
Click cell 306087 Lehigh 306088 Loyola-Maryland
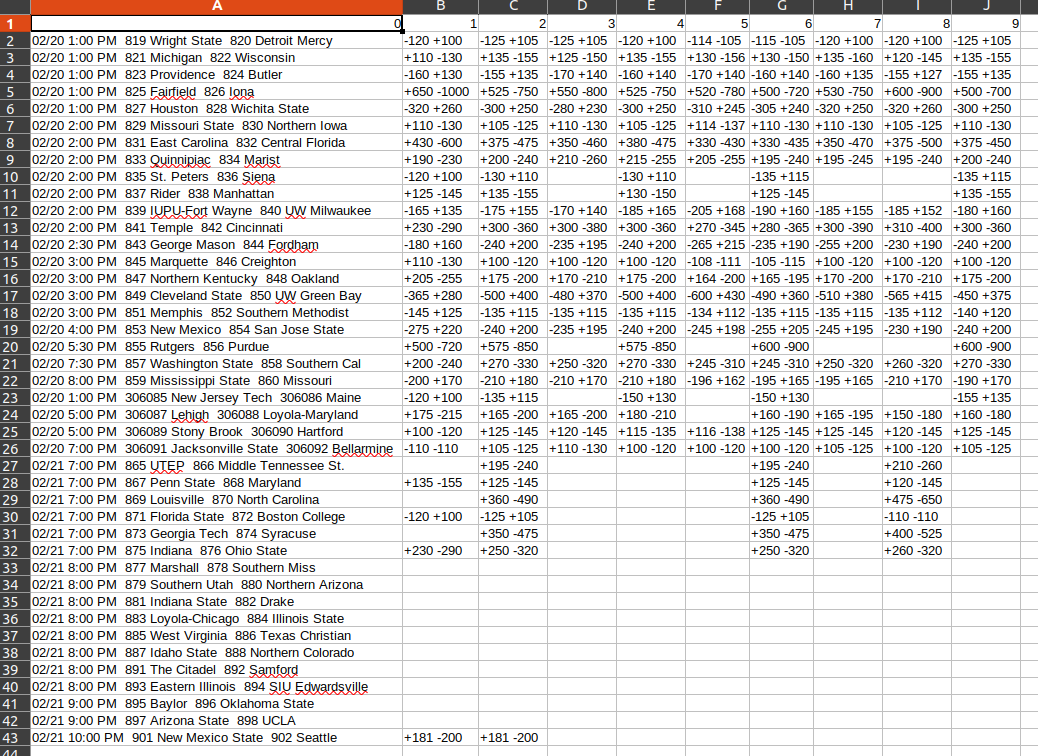(216, 415)
